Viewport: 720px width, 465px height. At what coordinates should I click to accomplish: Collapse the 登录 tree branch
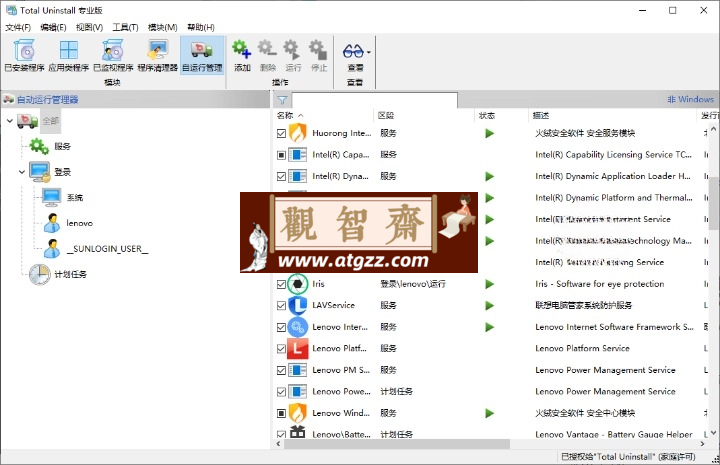pos(22,172)
